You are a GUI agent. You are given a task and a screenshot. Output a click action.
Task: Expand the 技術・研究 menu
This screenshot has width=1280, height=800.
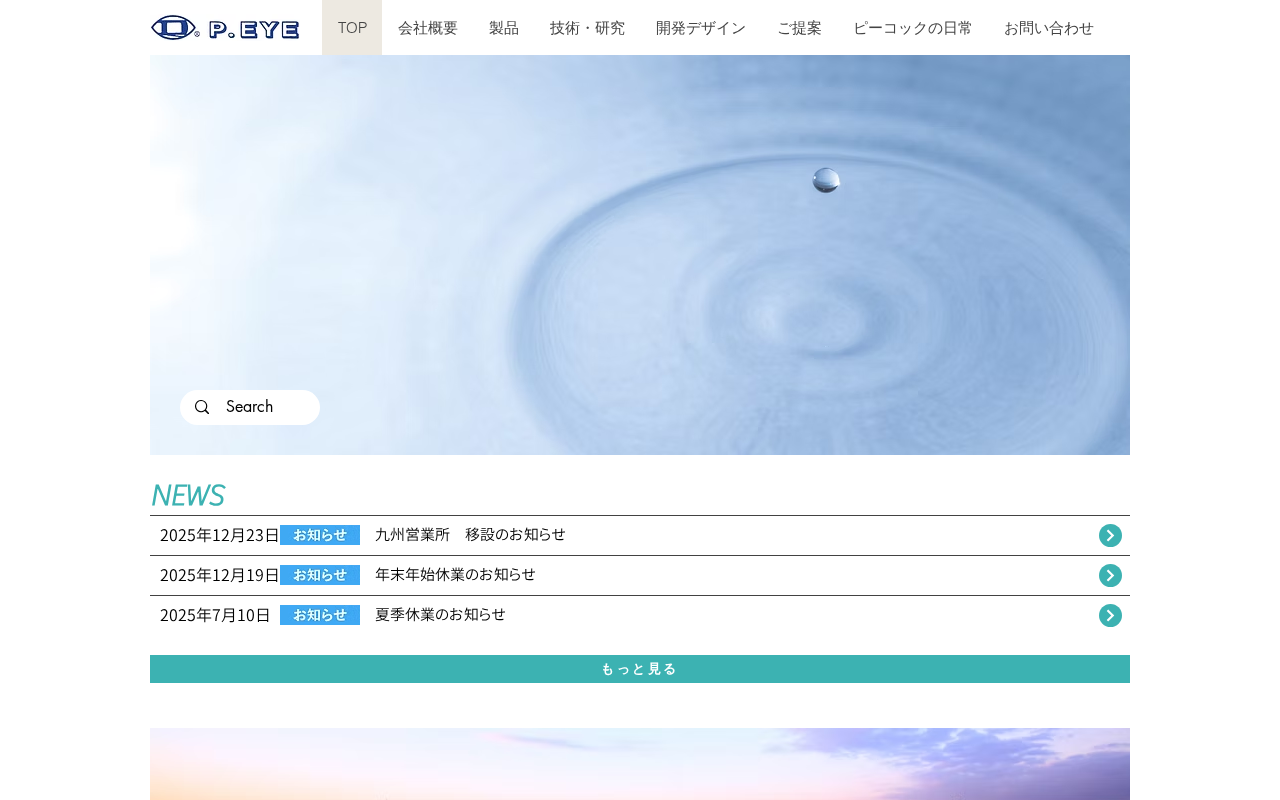click(587, 28)
